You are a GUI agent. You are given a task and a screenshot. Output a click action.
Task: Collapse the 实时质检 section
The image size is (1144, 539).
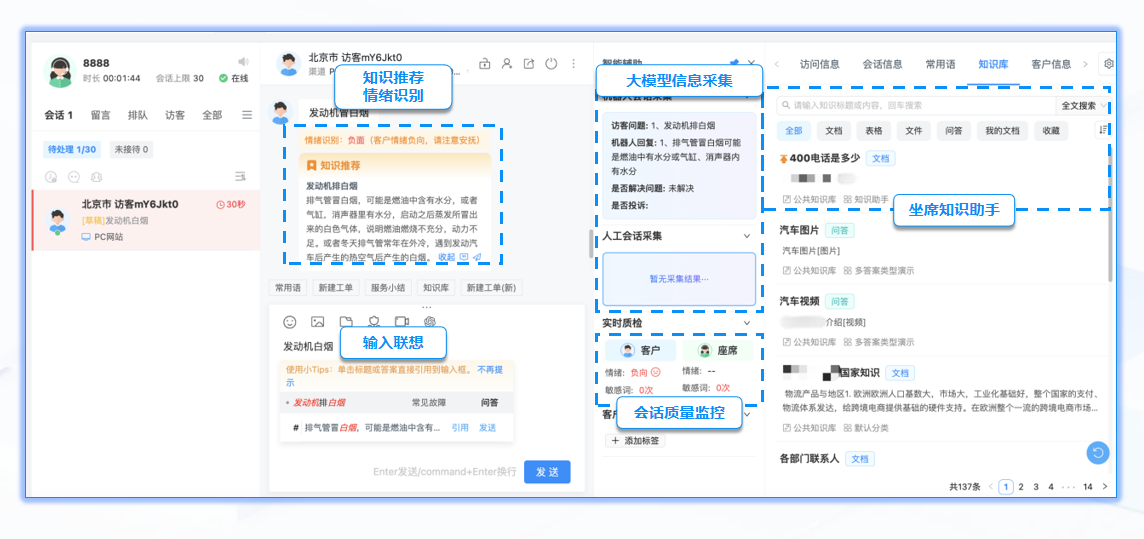(747, 323)
